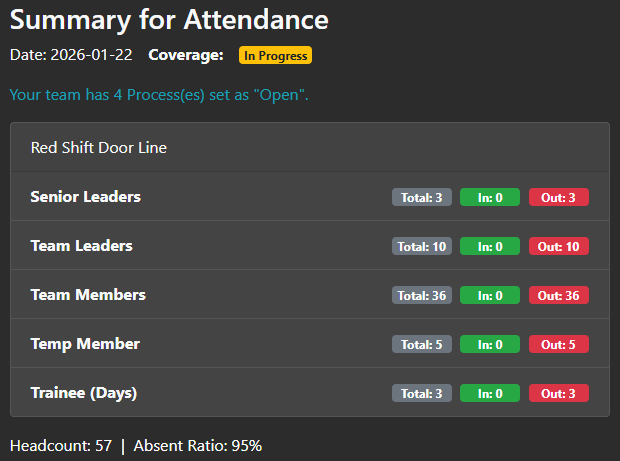This screenshot has width=620, height=461.
Task: Click the Team Leaders Out: 10 badge
Action: [x=558, y=246]
